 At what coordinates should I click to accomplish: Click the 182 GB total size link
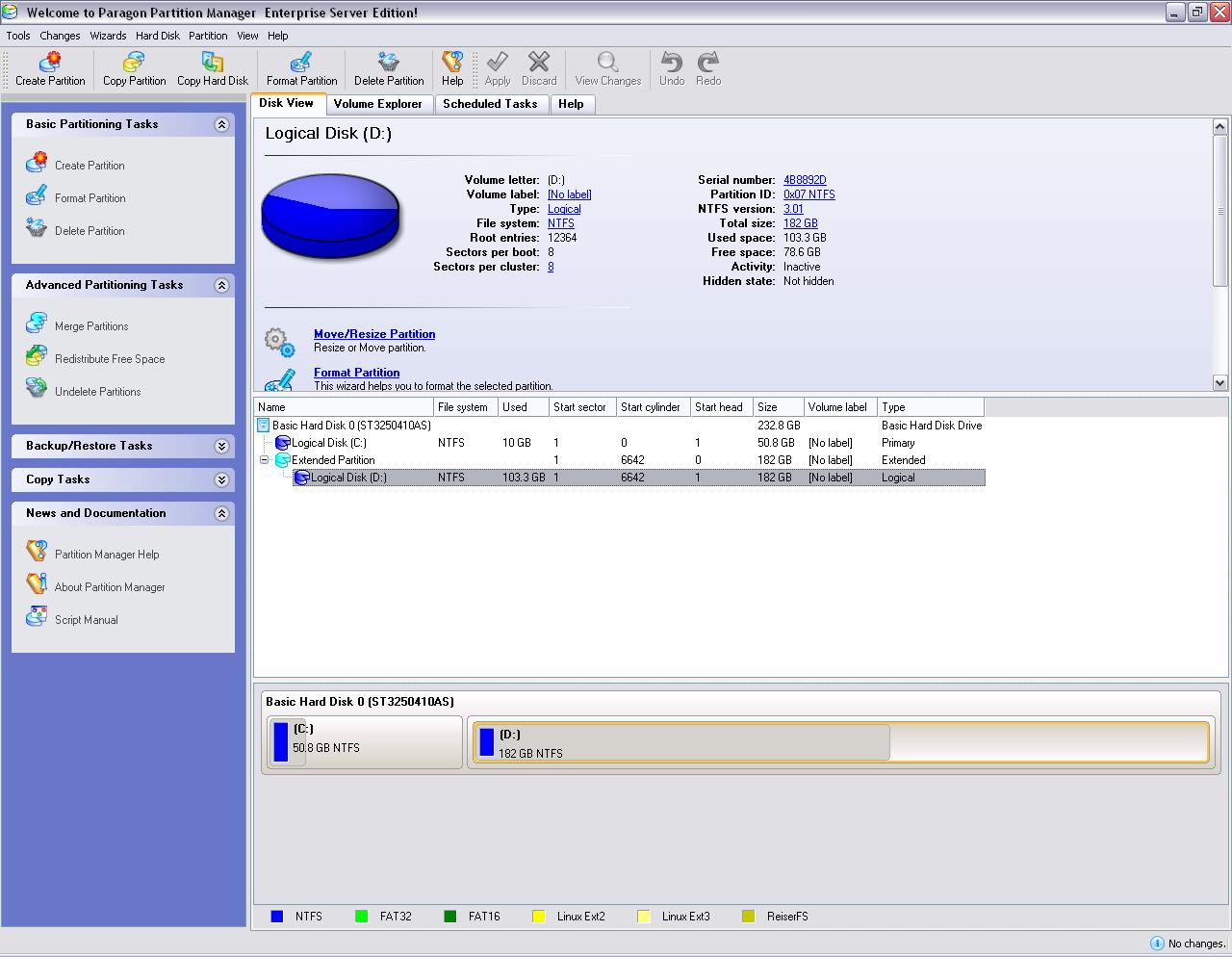[x=801, y=223]
